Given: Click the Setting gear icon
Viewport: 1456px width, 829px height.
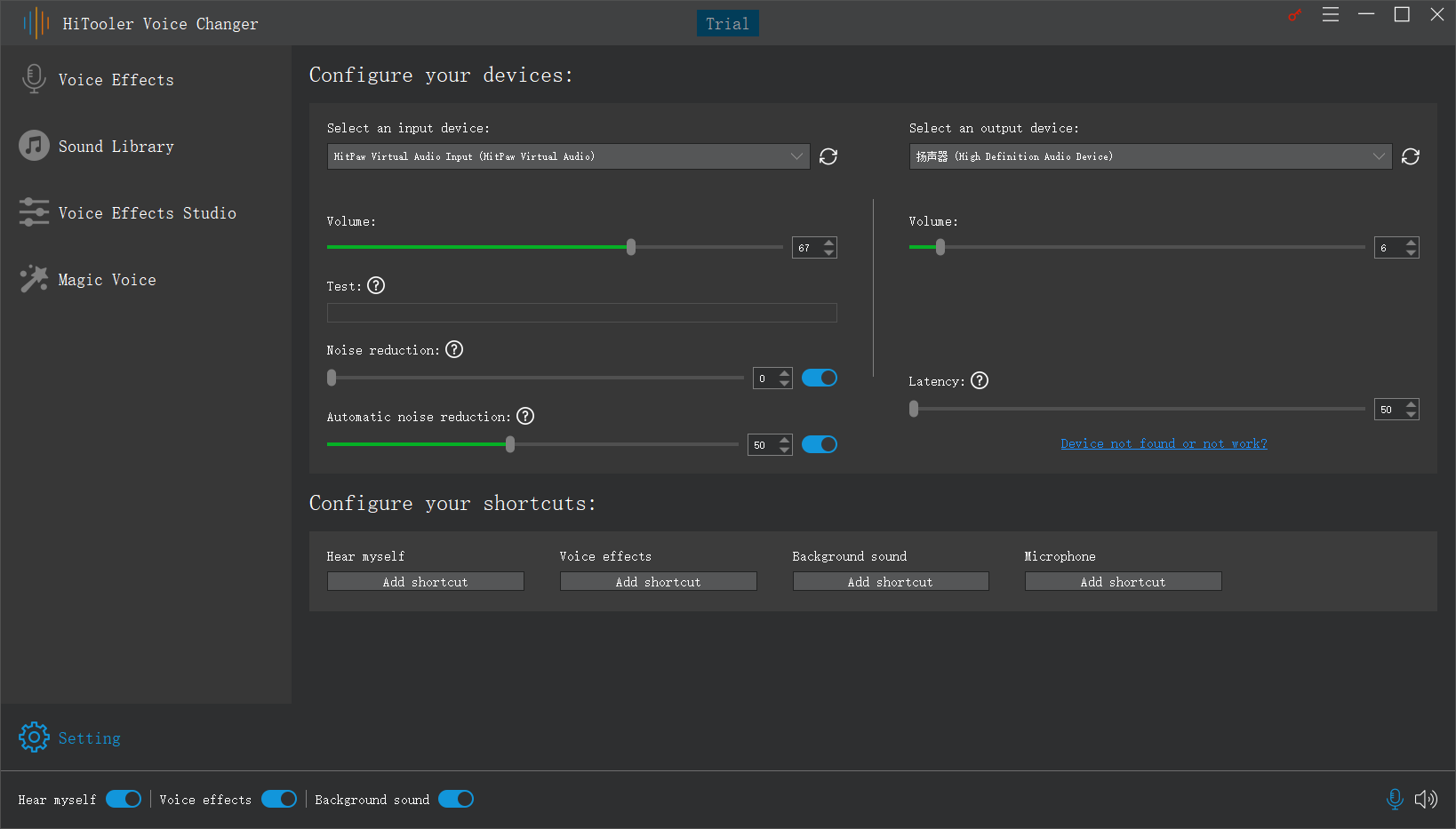Looking at the screenshot, I should click(34, 737).
